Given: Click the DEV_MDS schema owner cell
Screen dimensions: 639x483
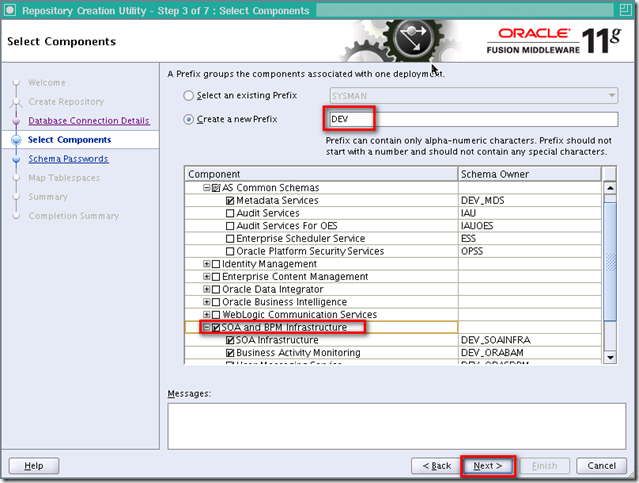Looking at the screenshot, I should [x=529, y=200].
